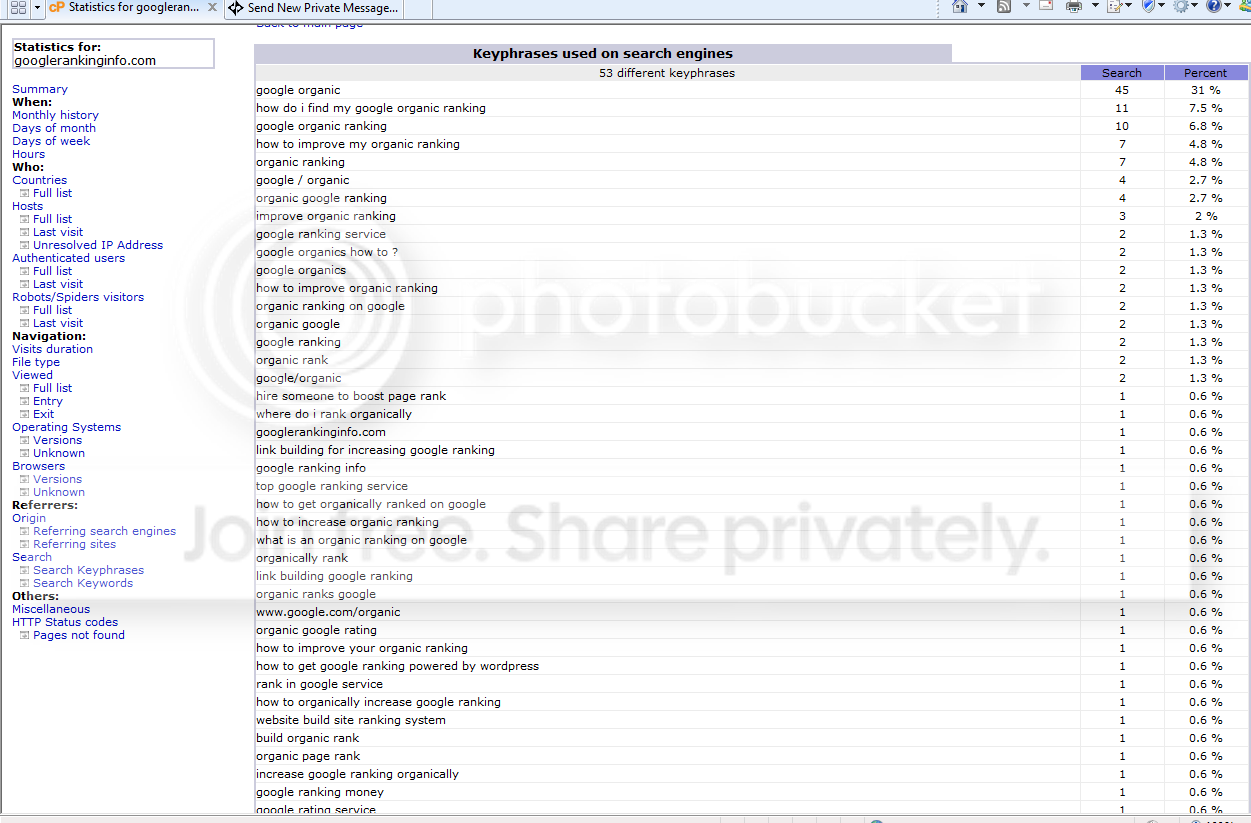The image size is (1251, 823).
Task: Open the Safety button dropdown arrow
Action: click(x=1162, y=6)
